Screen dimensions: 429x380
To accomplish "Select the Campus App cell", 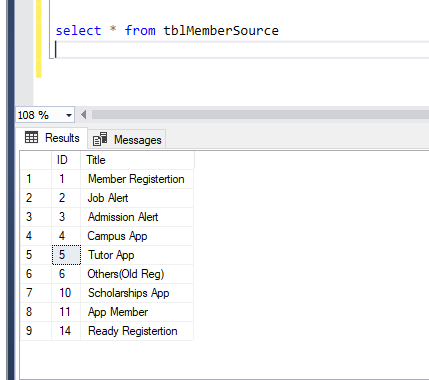I will tap(137, 236).
